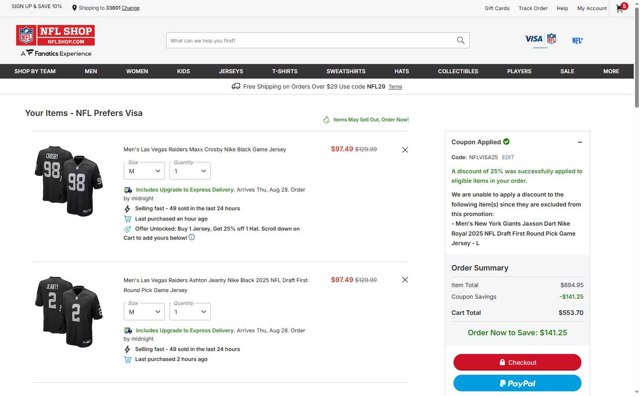Remove the Maxx Crosby jersey item
The height and width of the screenshot is (396, 640).
[404, 150]
